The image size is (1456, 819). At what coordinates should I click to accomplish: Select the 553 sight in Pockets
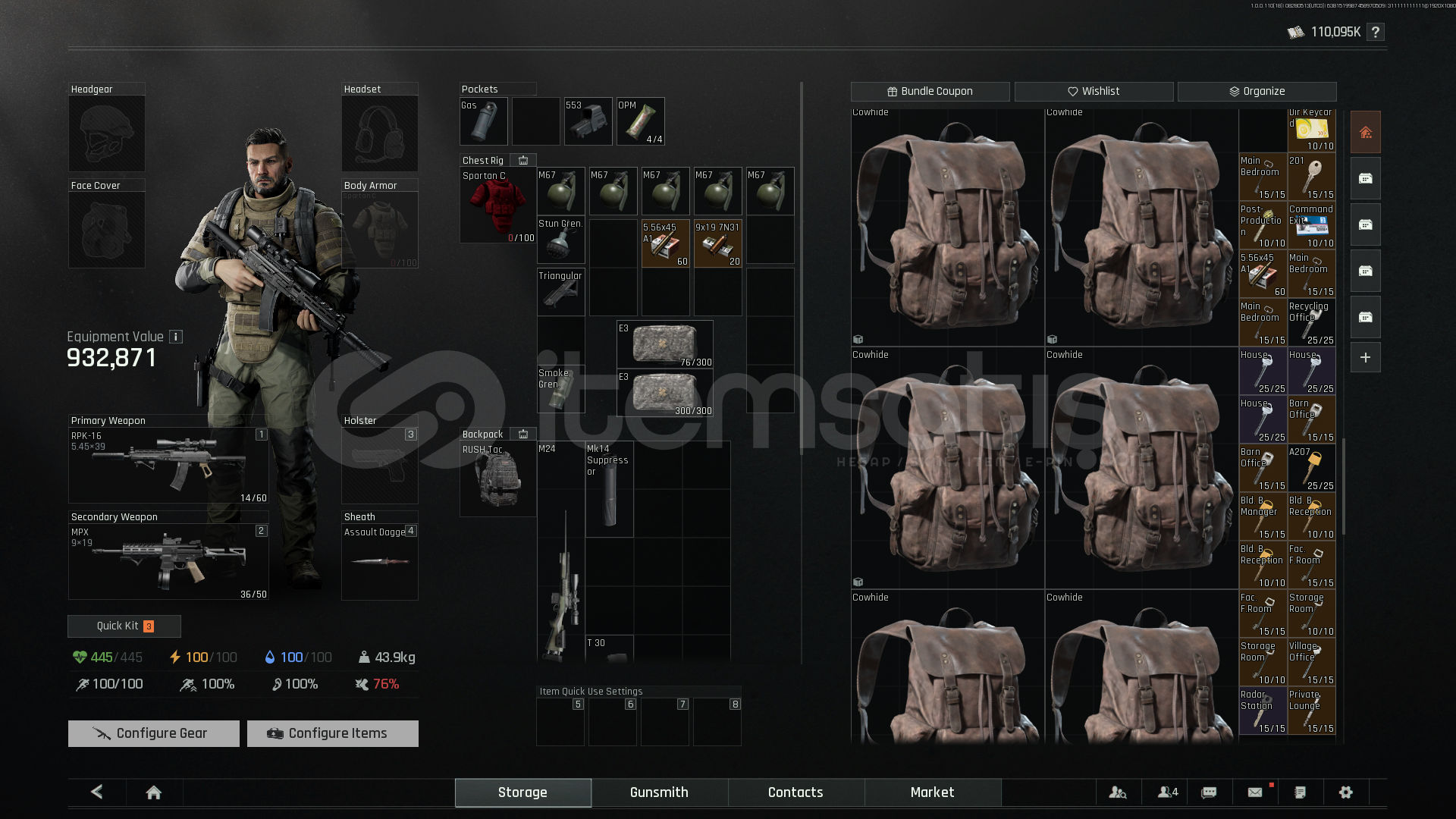(588, 121)
